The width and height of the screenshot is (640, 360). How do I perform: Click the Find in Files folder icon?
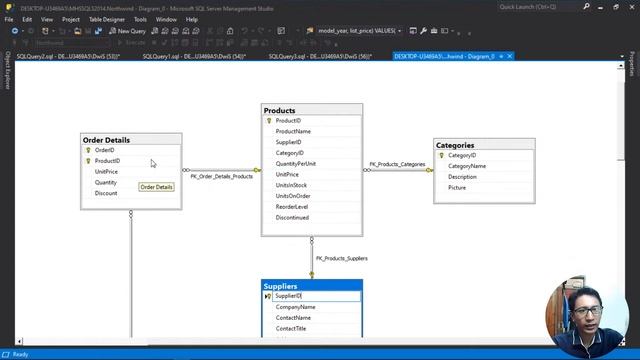310,31
